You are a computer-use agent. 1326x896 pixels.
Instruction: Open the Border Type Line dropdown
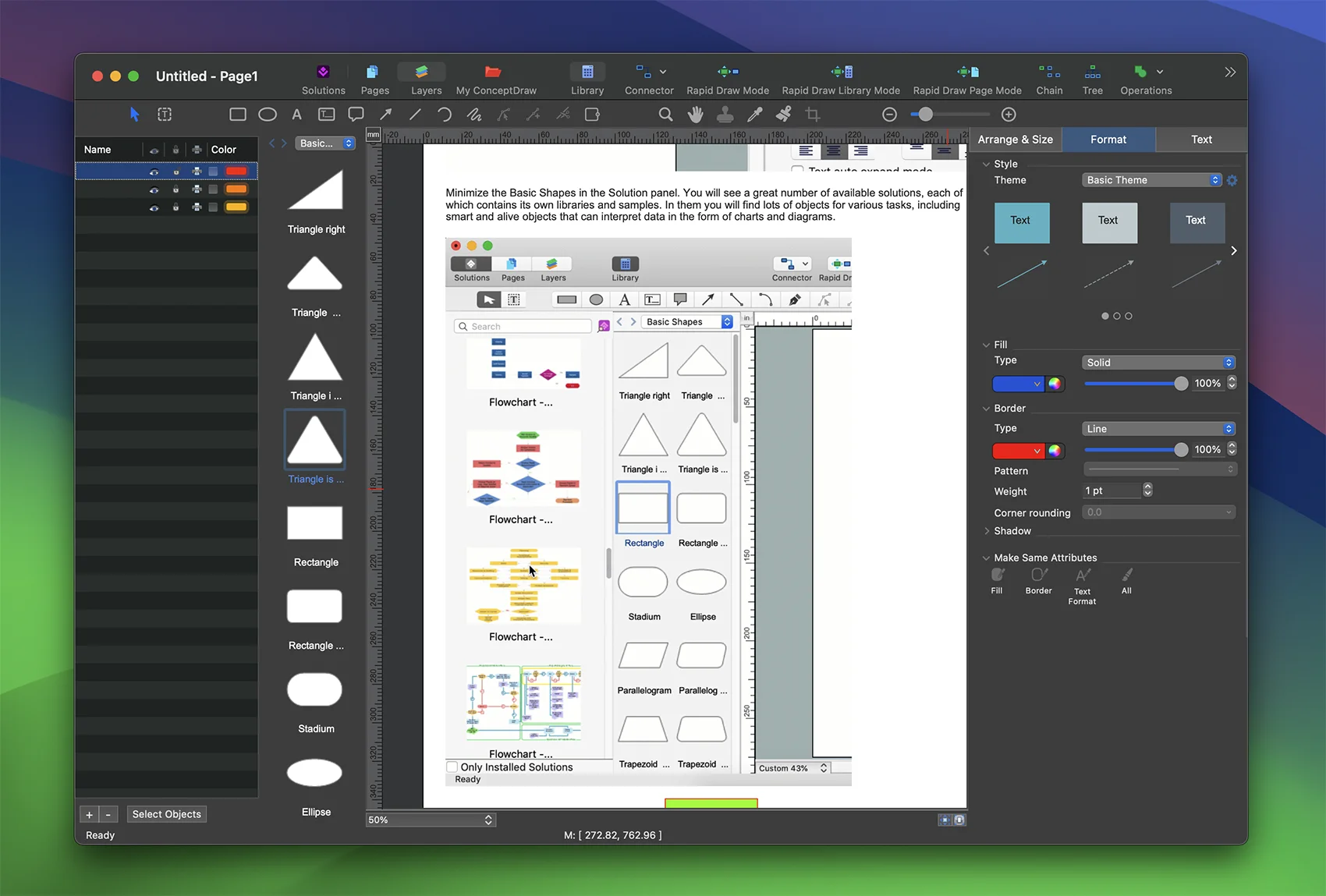click(1158, 429)
